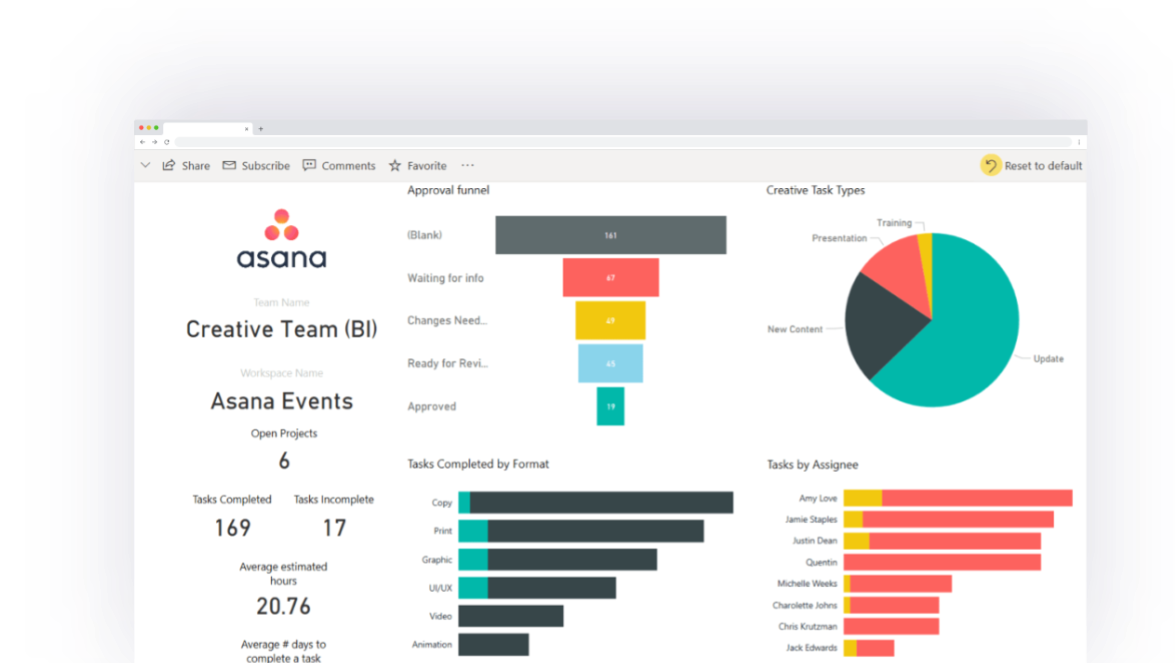
Task: Click the Copy bar in format chart
Action: 596,502
